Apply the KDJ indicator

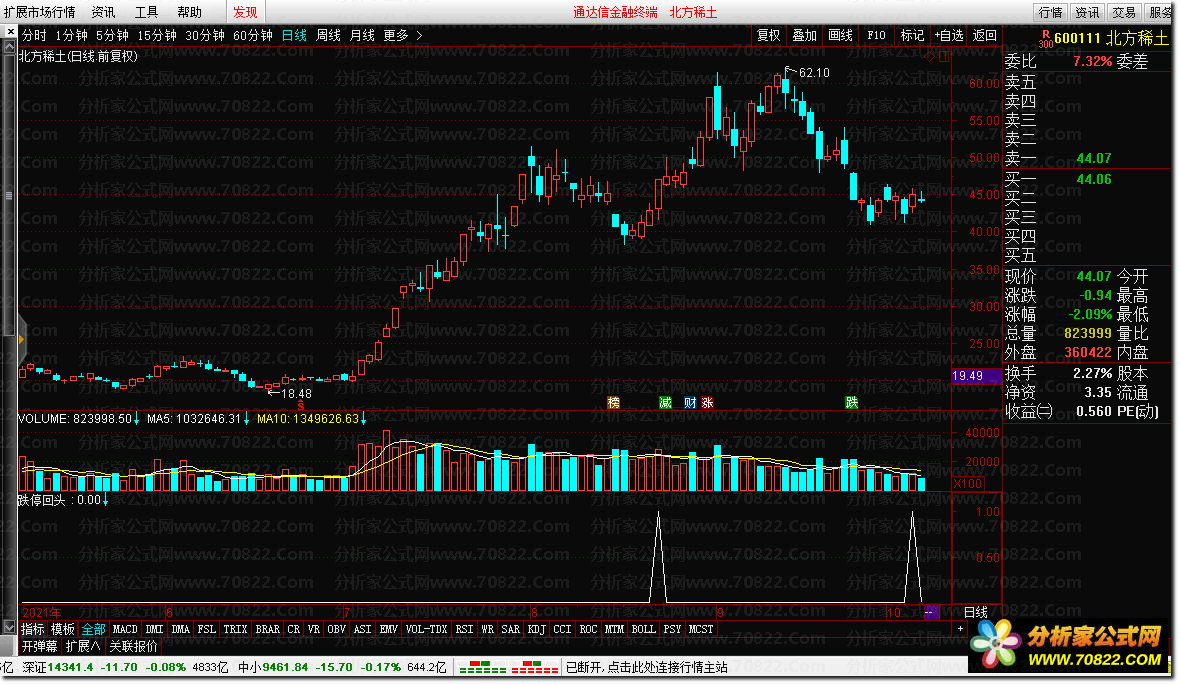pyautogui.click(x=536, y=629)
